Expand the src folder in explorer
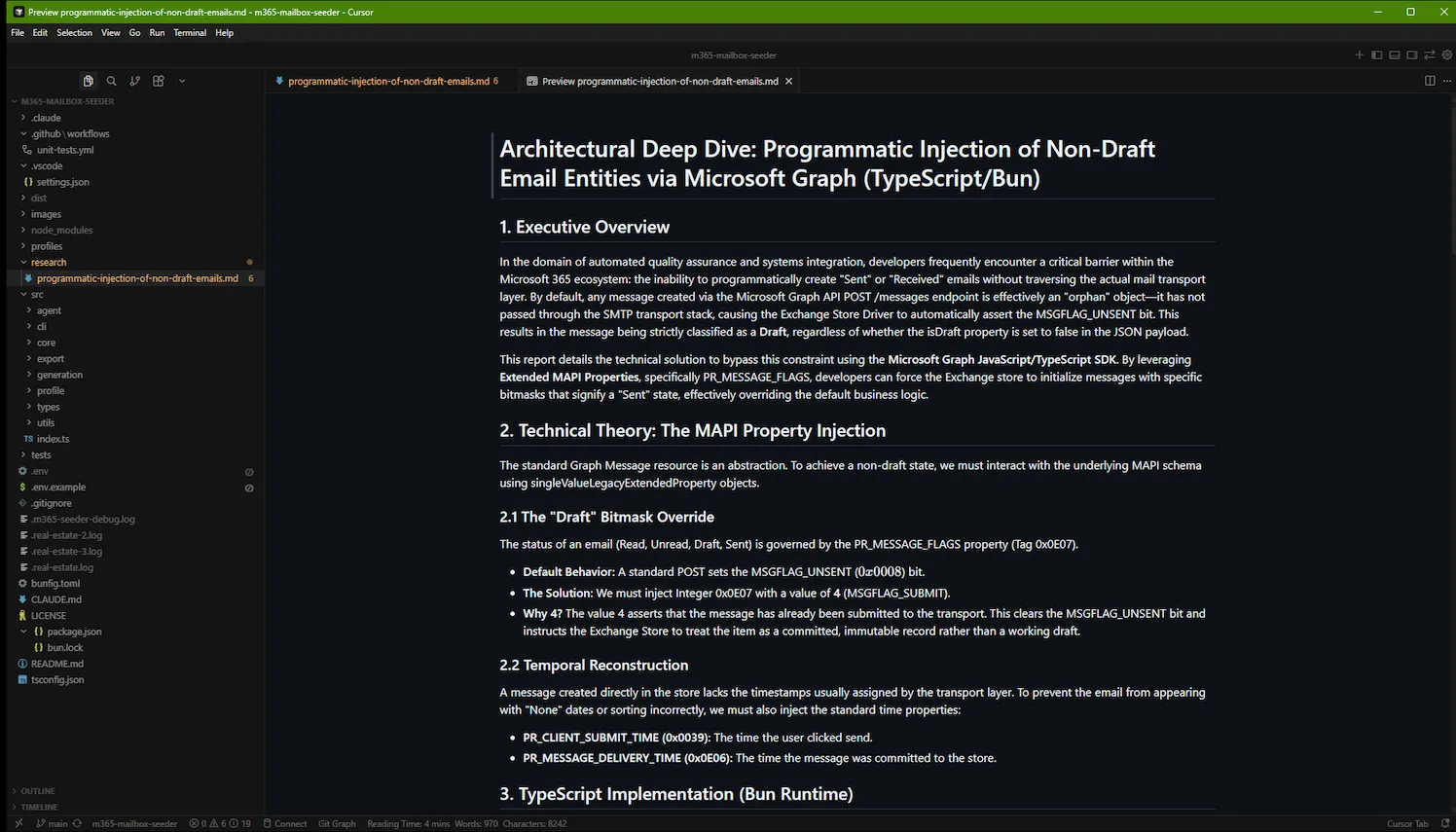The image size is (1456, 832). [37, 294]
